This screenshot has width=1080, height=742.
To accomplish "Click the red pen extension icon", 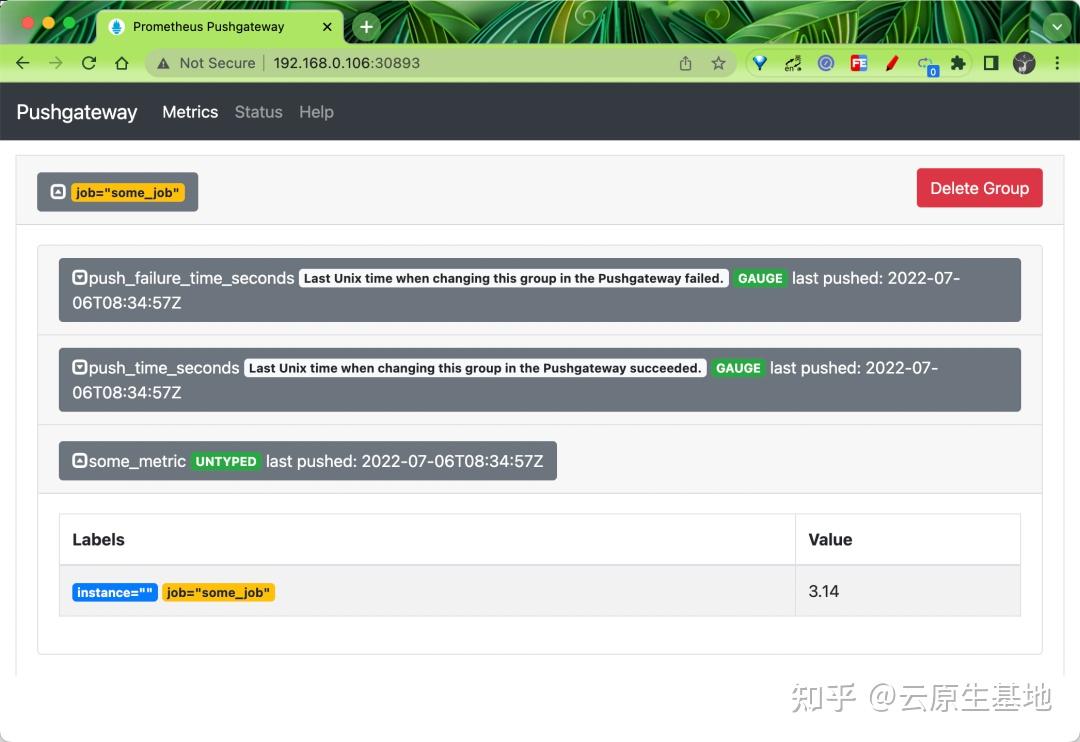I will pos(892,62).
